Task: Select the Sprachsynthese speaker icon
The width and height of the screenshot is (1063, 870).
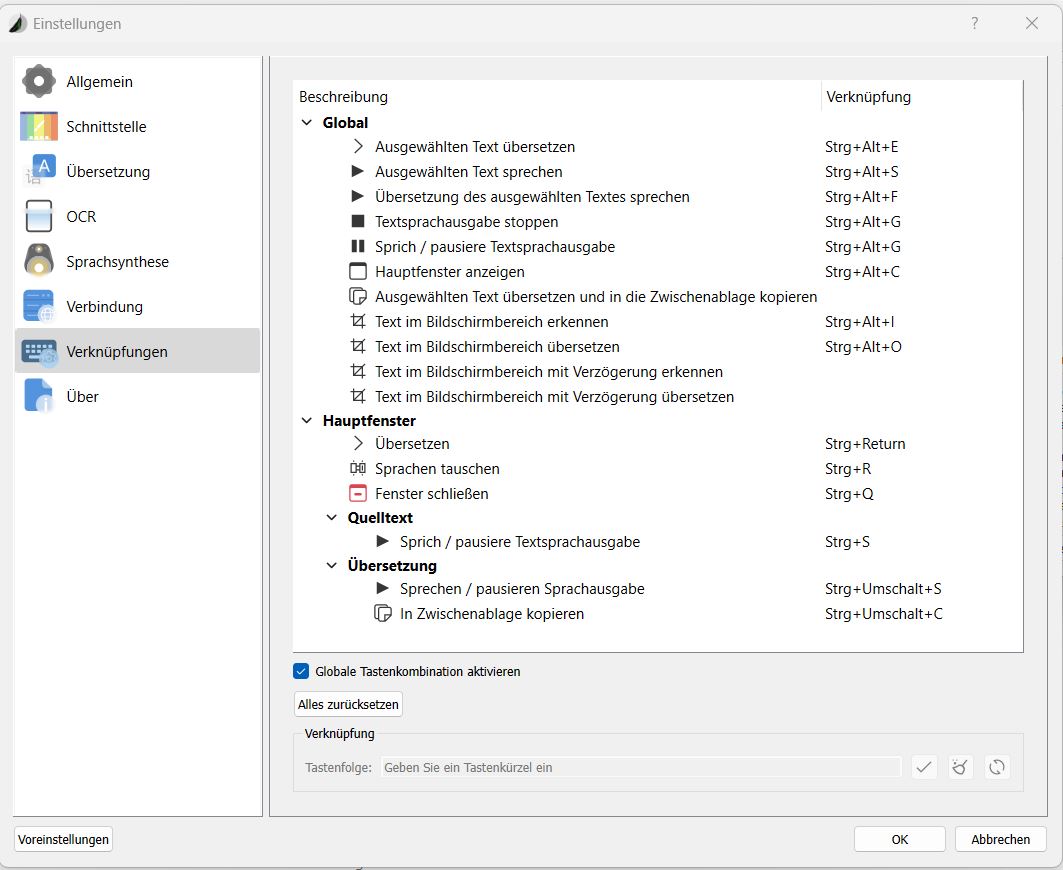Action: [39, 261]
